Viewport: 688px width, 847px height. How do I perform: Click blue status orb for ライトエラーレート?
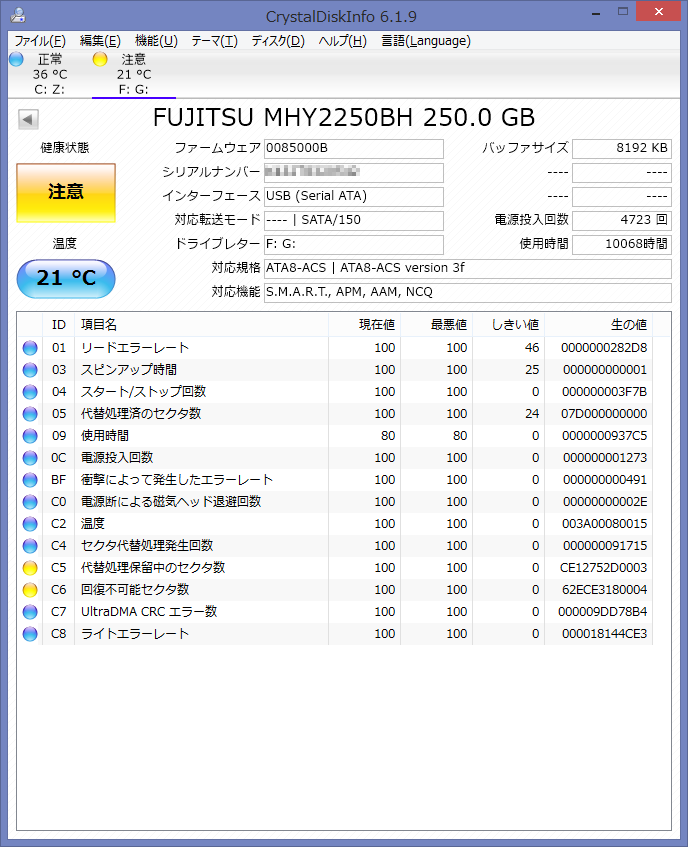pos(30,634)
